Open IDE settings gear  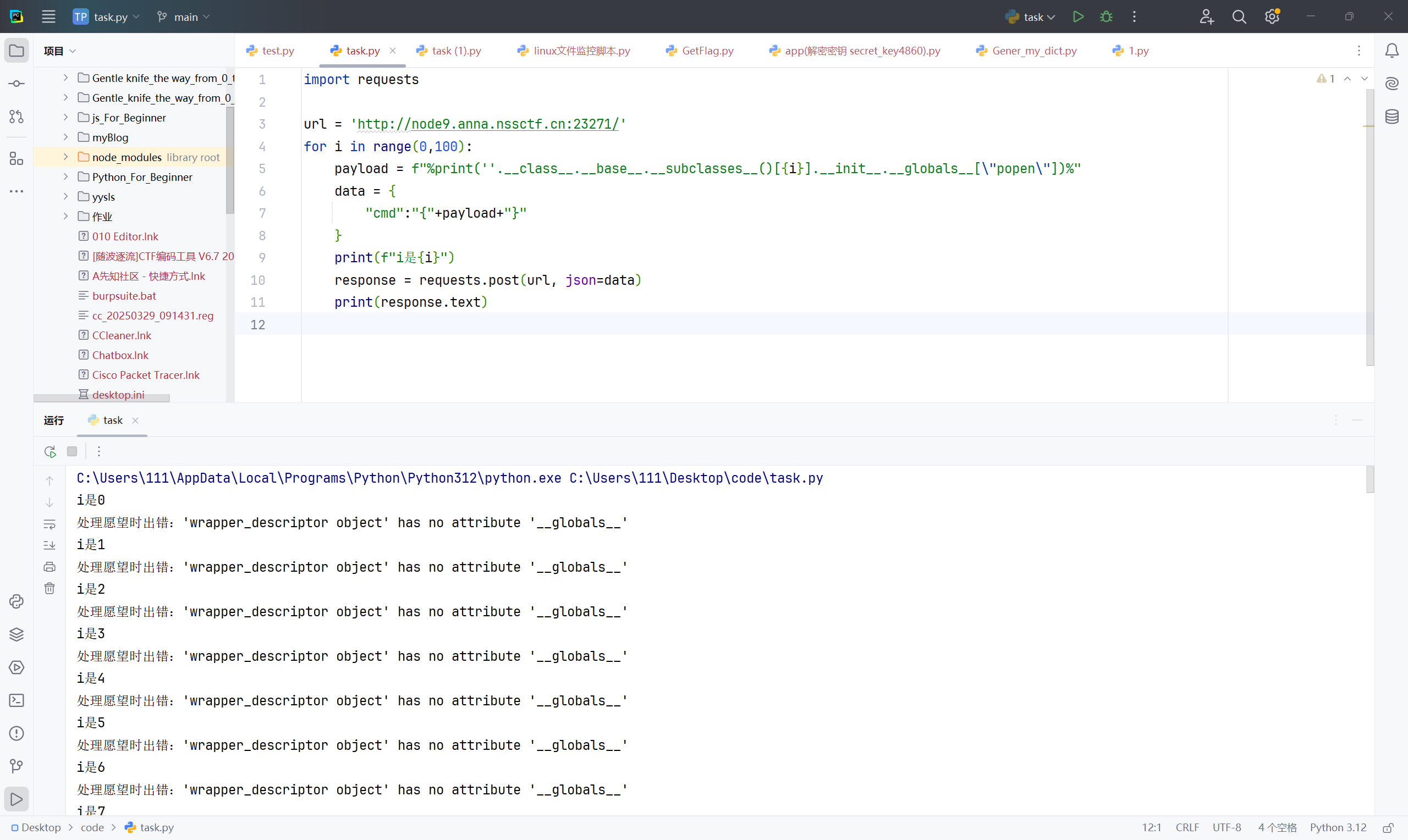click(x=1272, y=16)
